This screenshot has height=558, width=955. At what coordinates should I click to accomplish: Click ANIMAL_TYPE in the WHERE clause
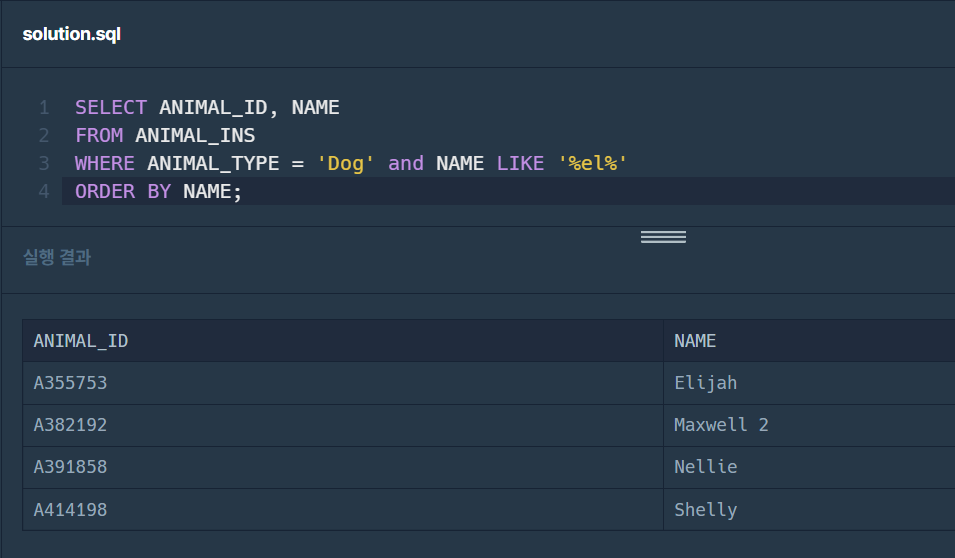[213, 163]
